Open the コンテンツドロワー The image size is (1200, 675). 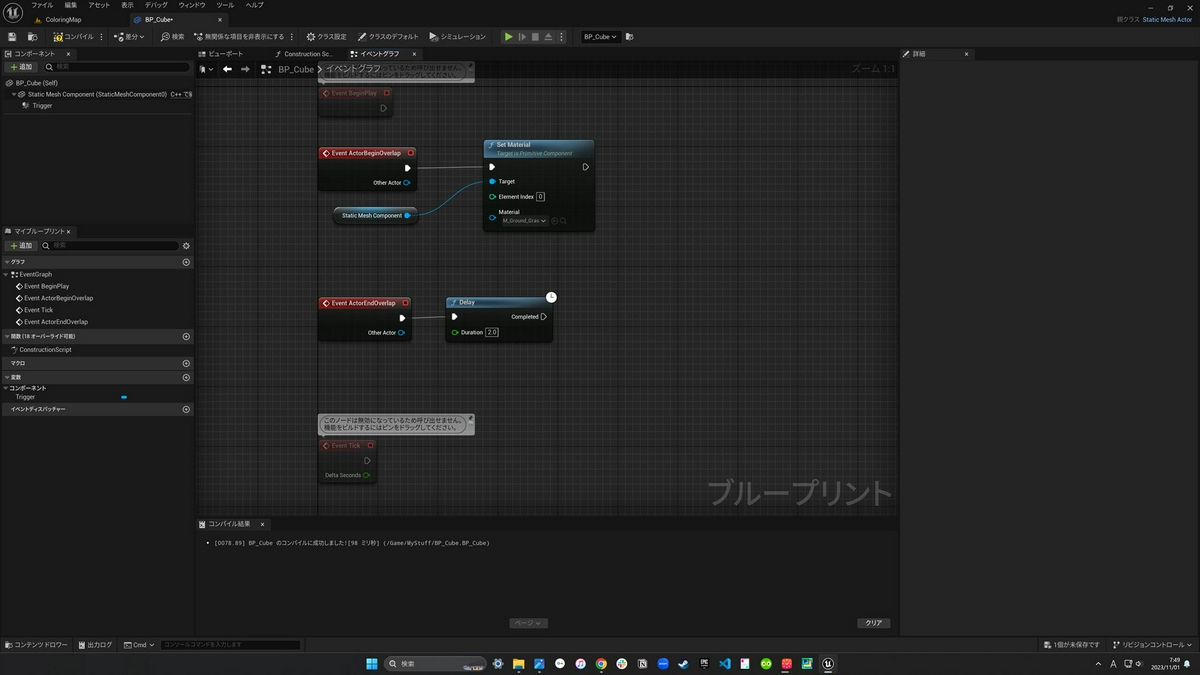(x=37, y=645)
